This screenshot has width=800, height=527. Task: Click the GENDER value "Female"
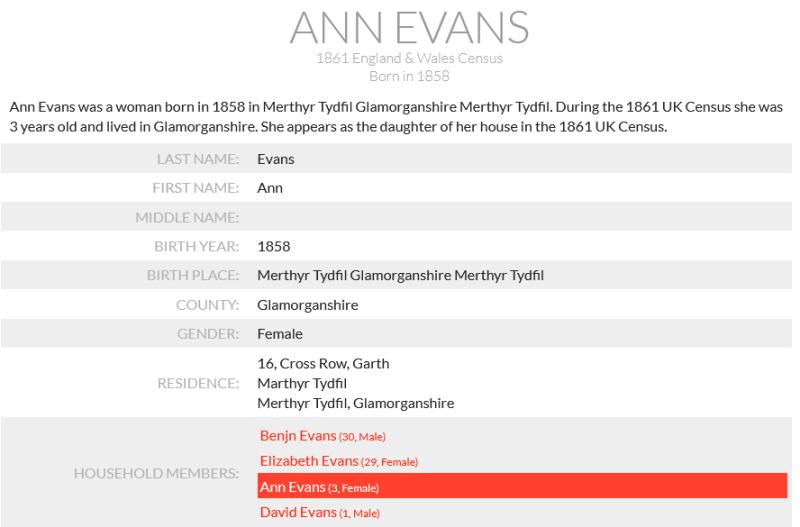pos(280,334)
